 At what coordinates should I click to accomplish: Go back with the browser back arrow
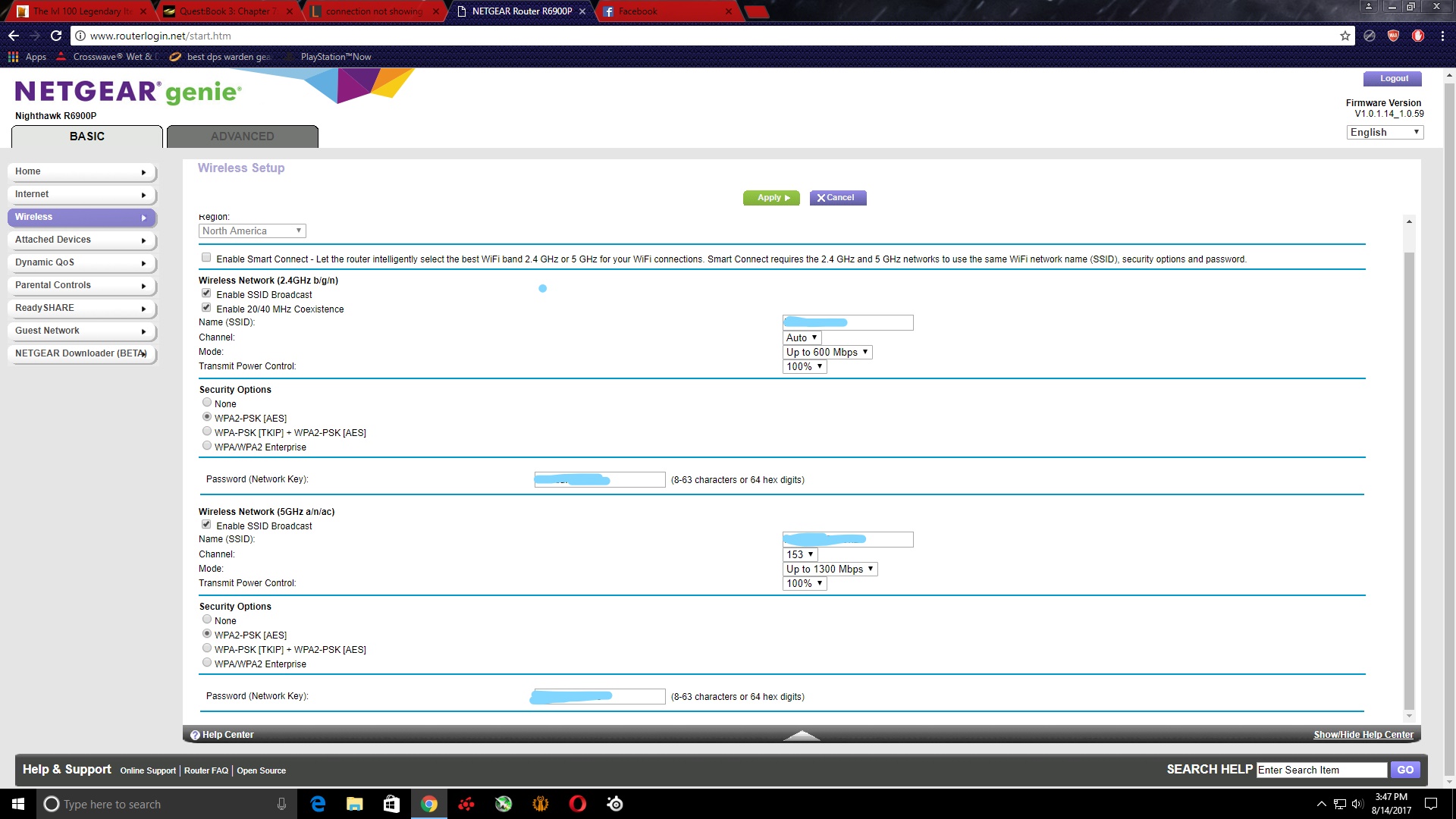(13, 36)
